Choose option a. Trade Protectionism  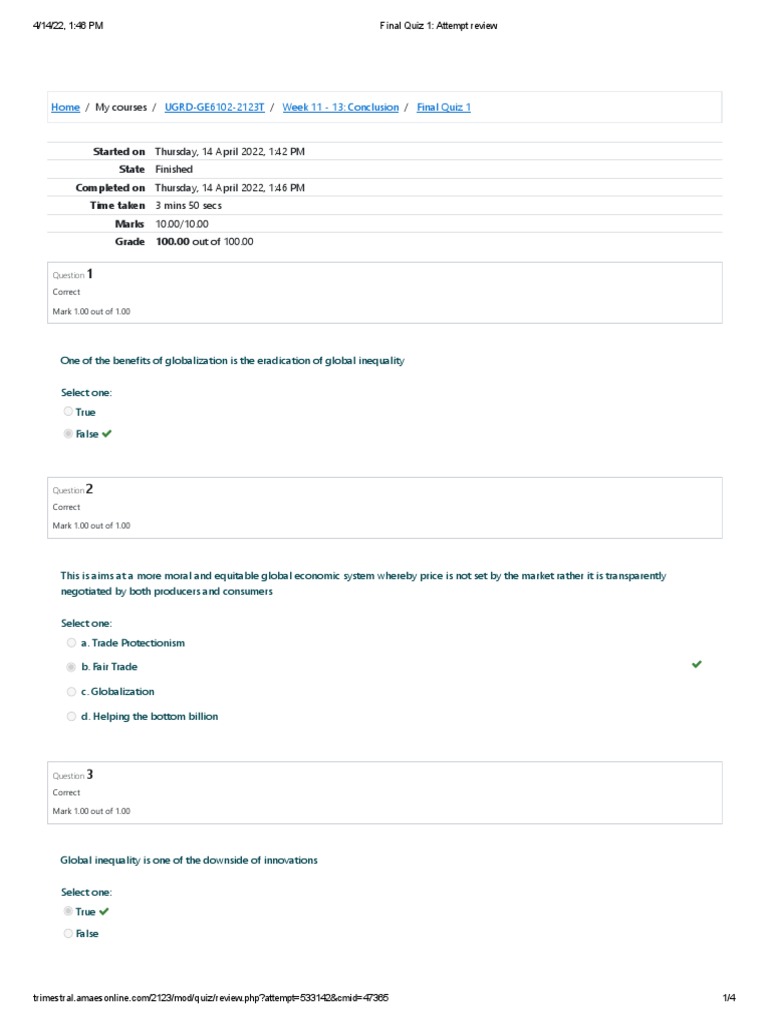tap(71, 643)
